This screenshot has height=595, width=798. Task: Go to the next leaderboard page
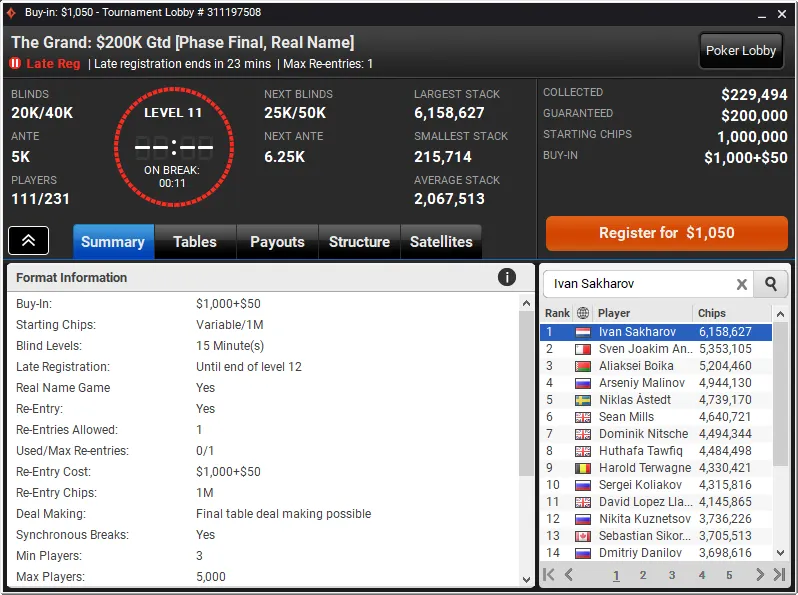coord(759,575)
